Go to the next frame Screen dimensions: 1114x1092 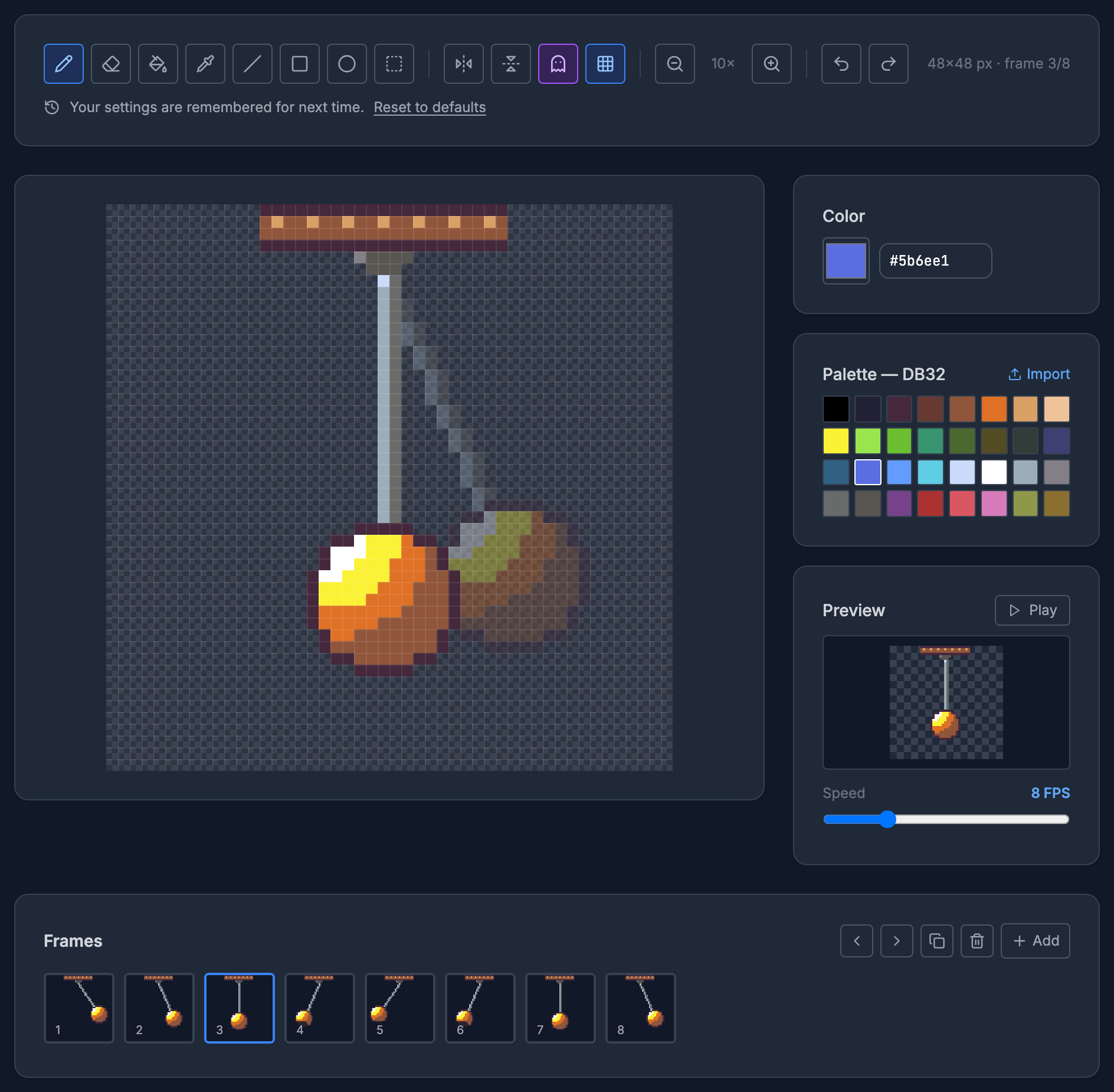[897, 941]
